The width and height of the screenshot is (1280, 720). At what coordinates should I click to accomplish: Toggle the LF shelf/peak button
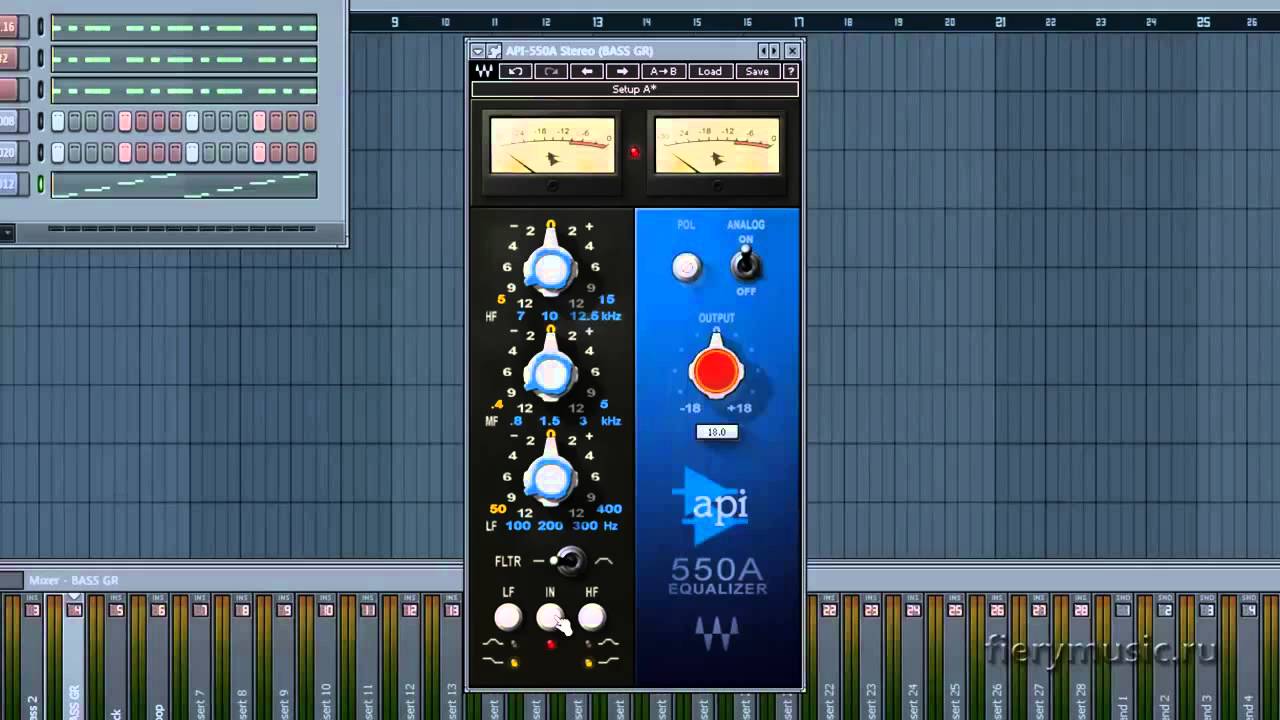508,618
